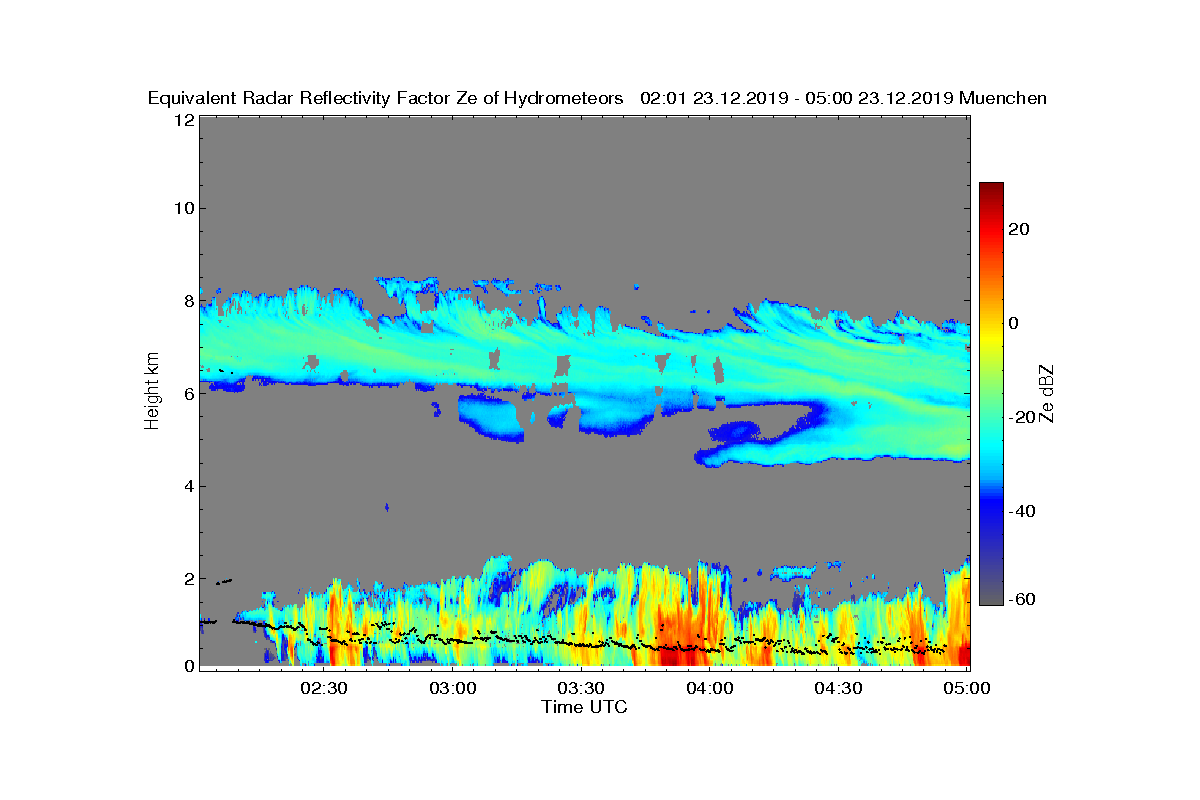Click the '02:30' time axis tick label

point(324,689)
